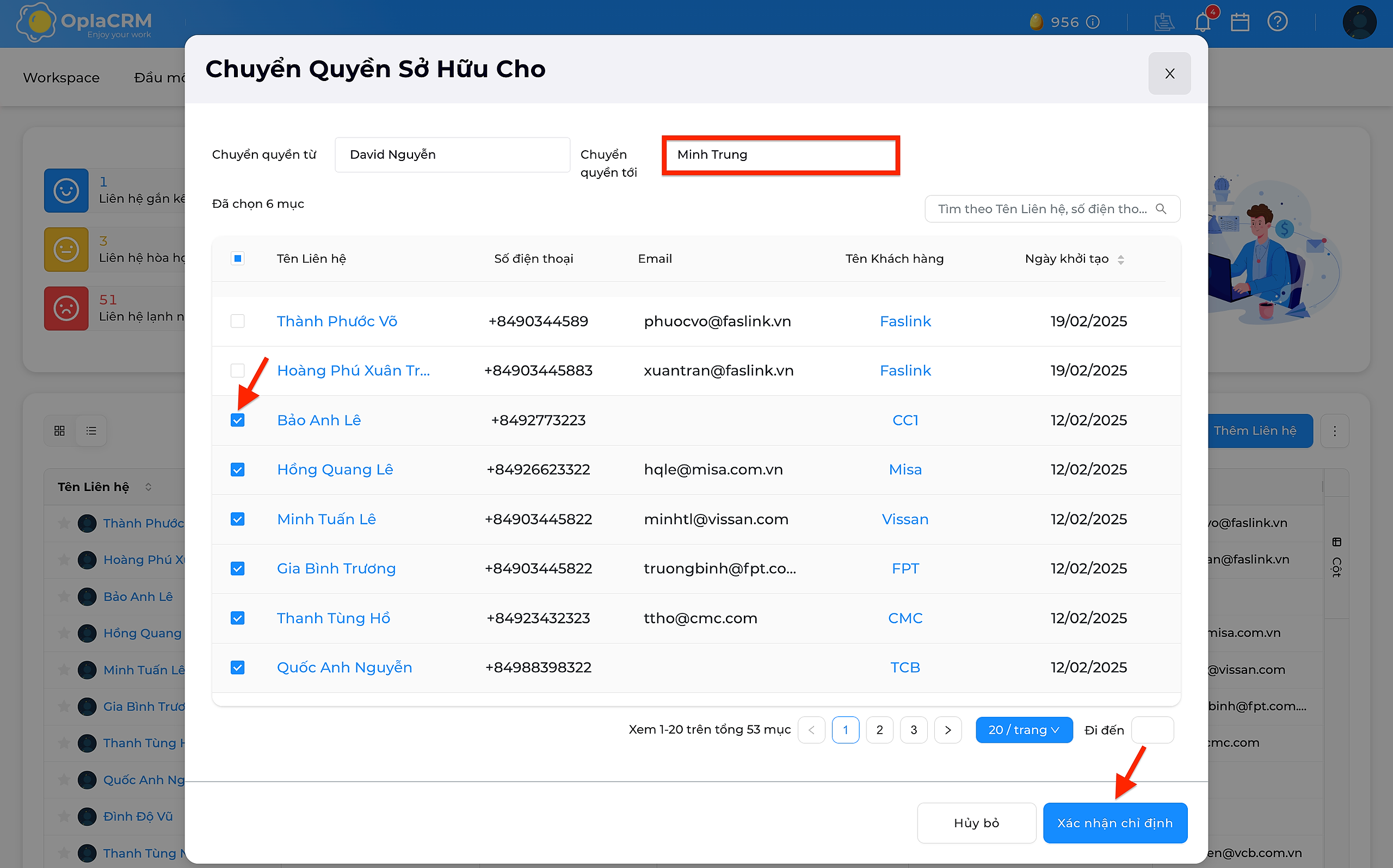The width and height of the screenshot is (1393, 868).
Task: Open the three-dot more options button
Action: click(1334, 431)
